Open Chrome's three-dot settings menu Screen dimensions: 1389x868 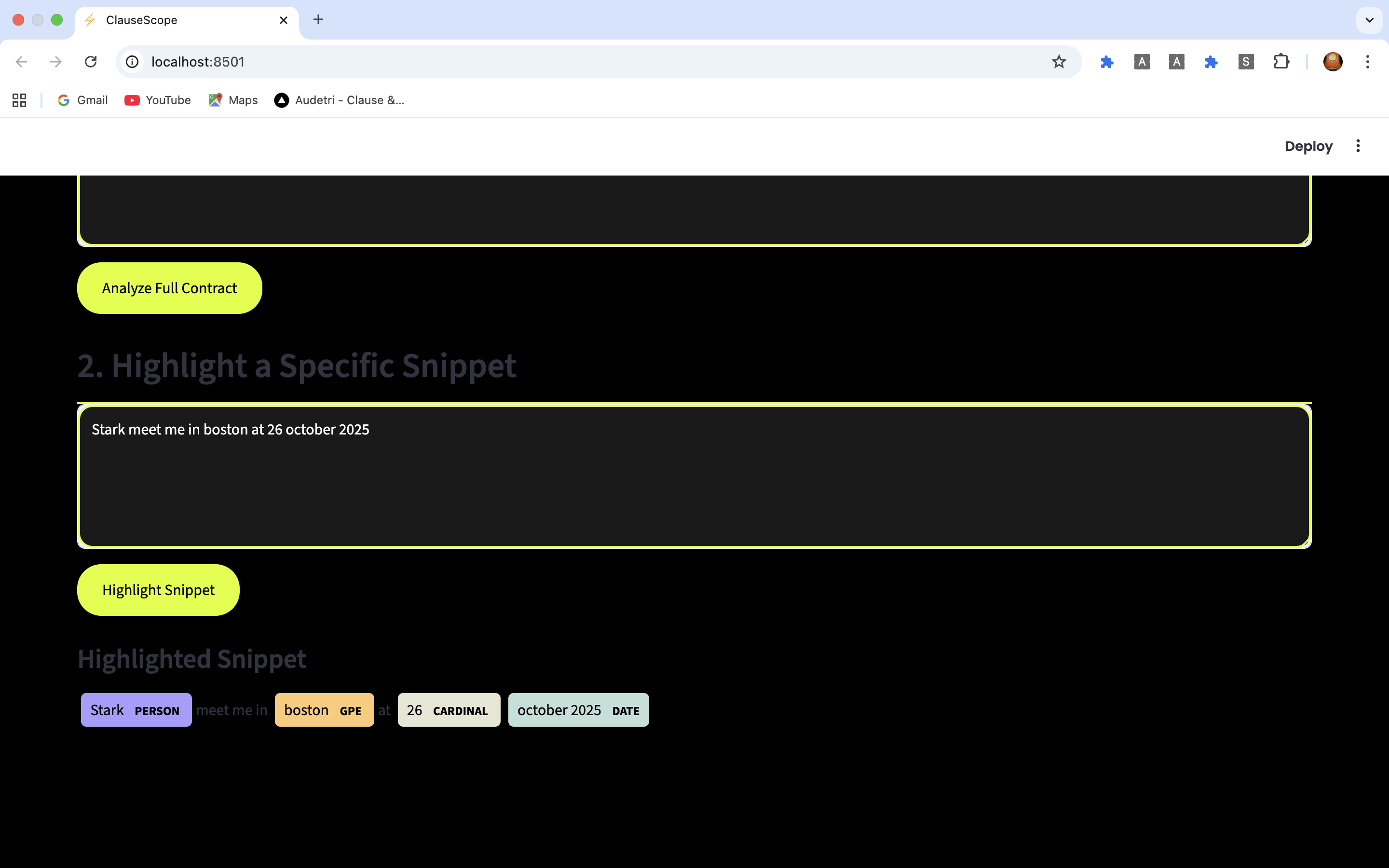click(1367, 61)
